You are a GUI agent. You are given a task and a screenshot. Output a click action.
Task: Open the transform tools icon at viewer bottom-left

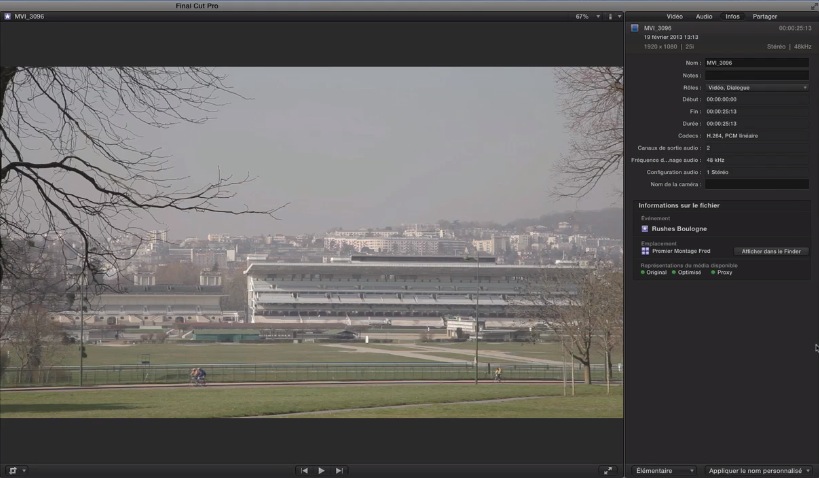(13, 470)
